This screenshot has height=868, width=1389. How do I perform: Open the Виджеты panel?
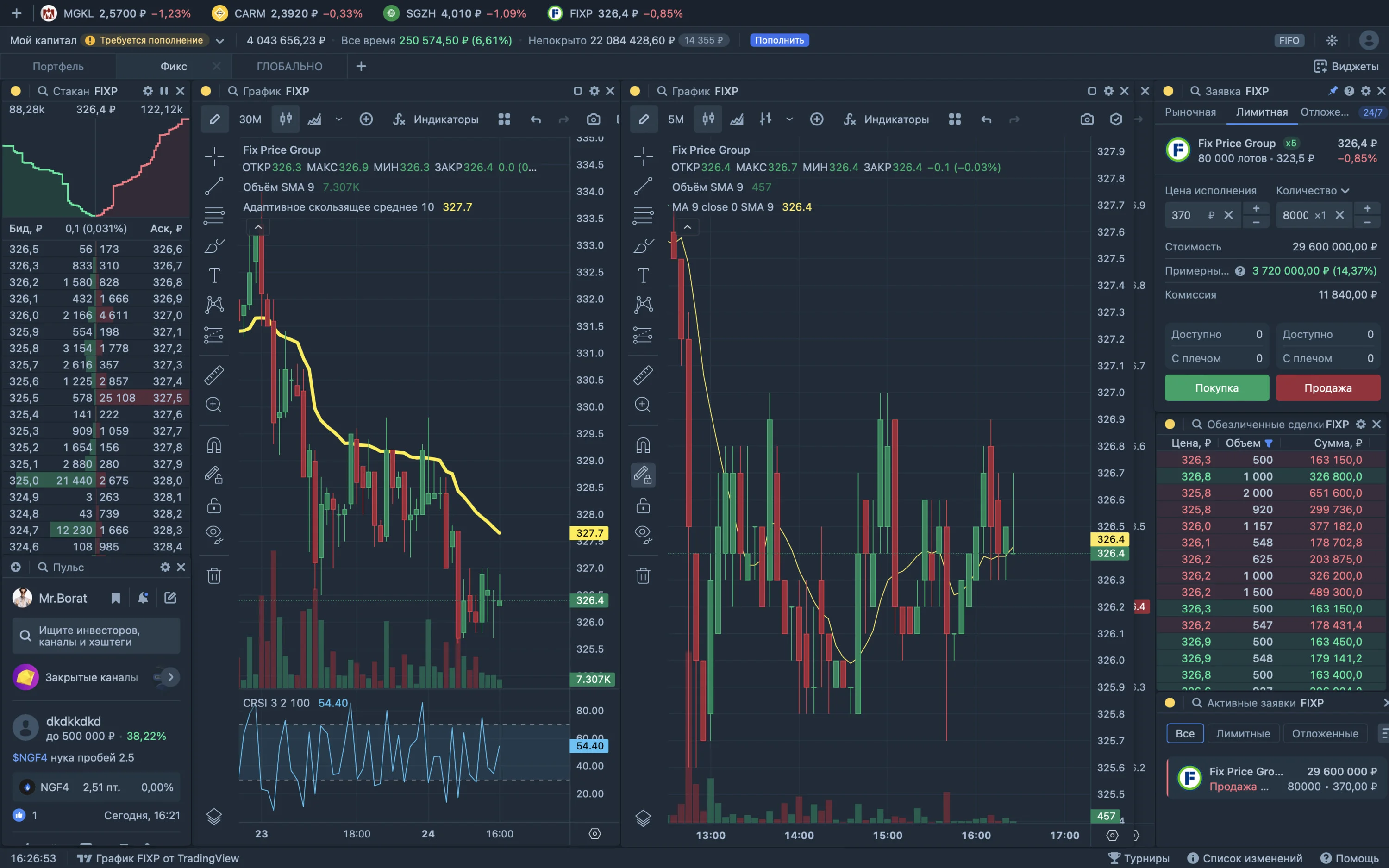click(1346, 67)
